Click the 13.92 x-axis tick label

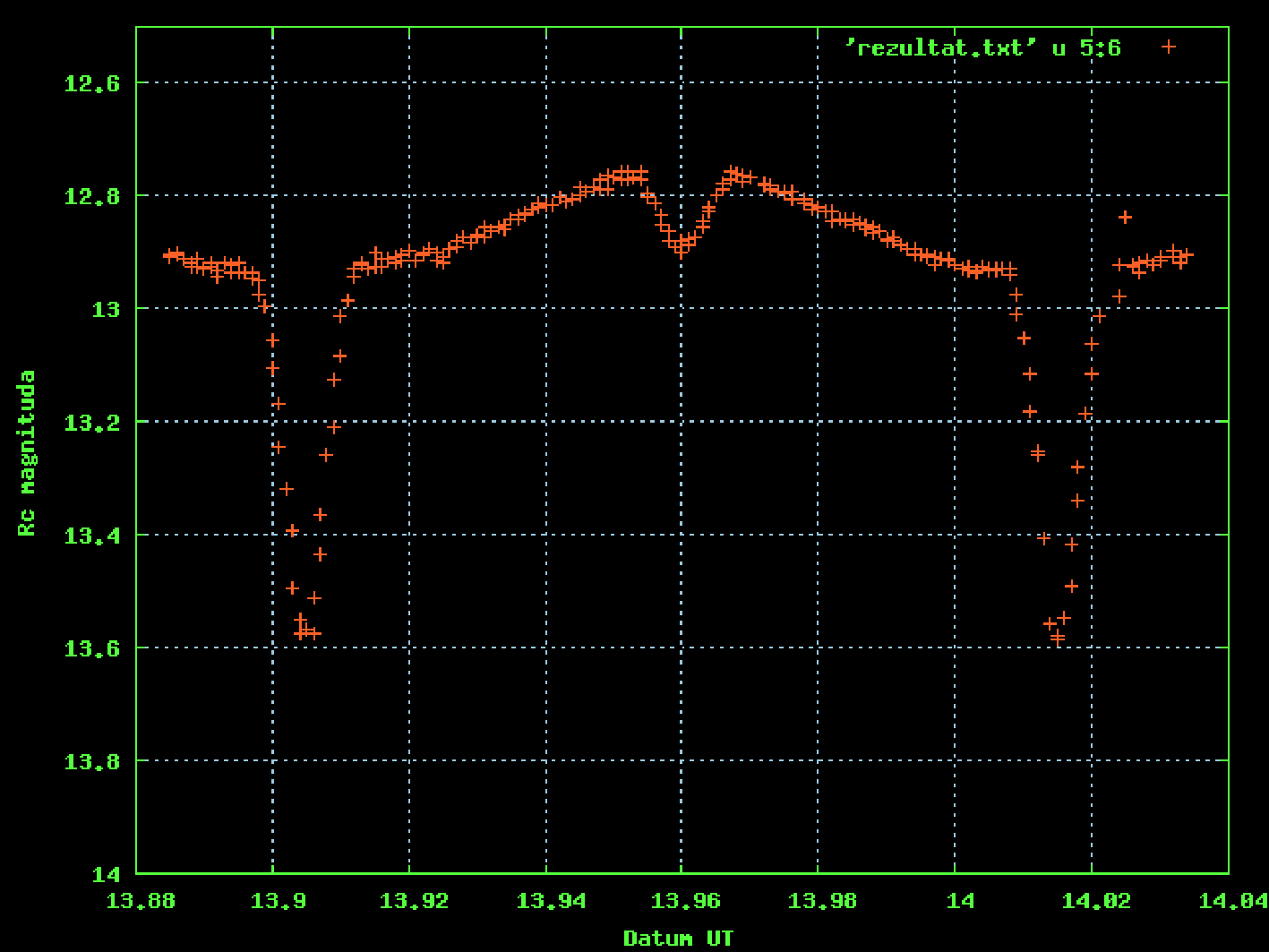coord(414,900)
